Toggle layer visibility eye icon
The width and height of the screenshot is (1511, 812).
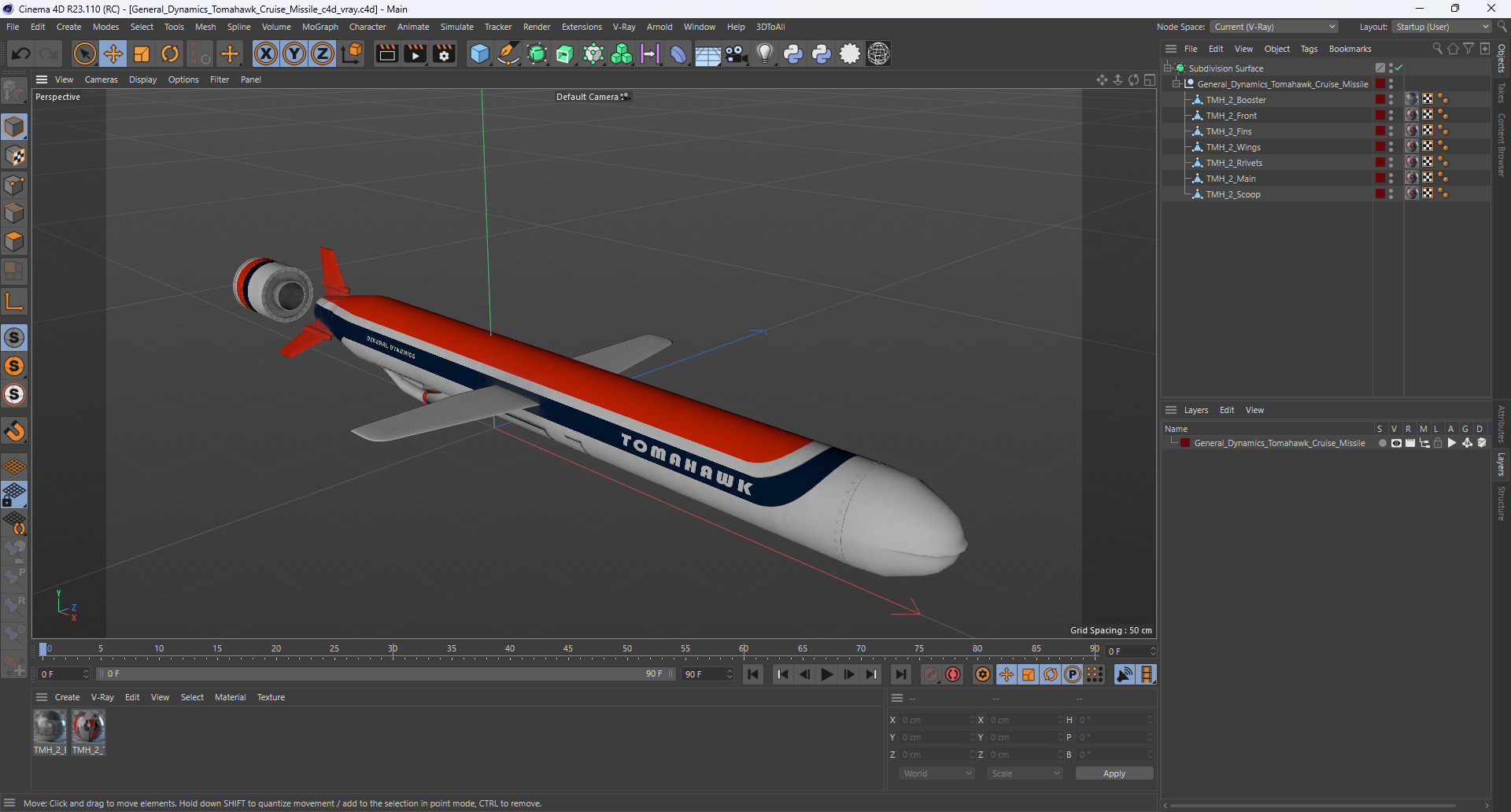coord(1396,443)
